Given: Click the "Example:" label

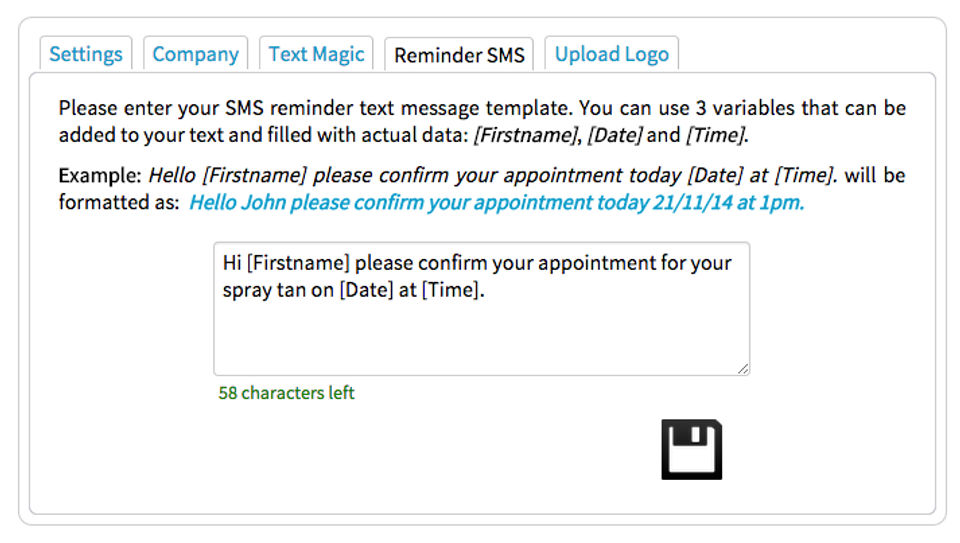Looking at the screenshot, I should pyautogui.click(x=100, y=176).
